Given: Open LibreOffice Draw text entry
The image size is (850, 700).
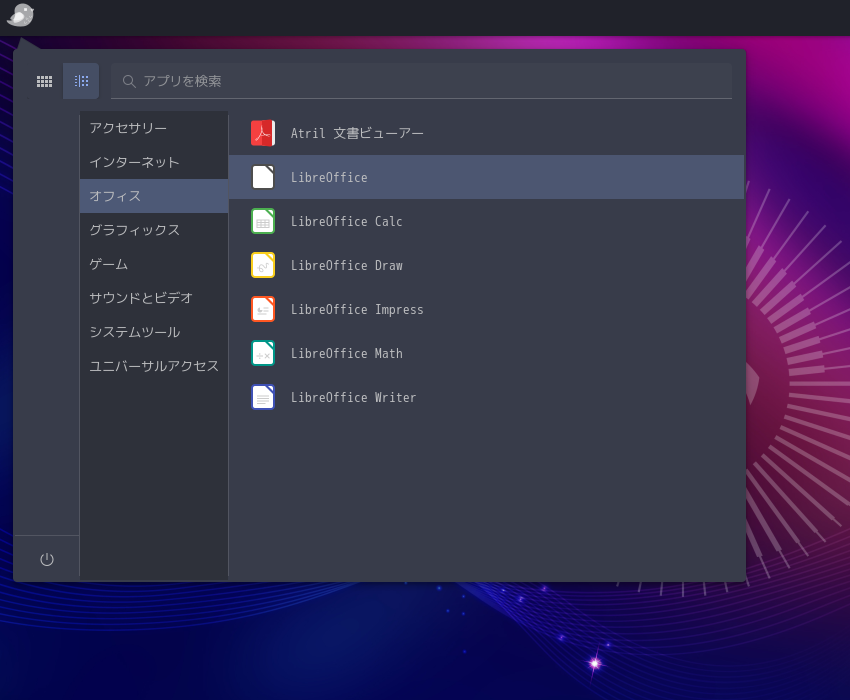Looking at the screenshot, I should click(346, 265).
